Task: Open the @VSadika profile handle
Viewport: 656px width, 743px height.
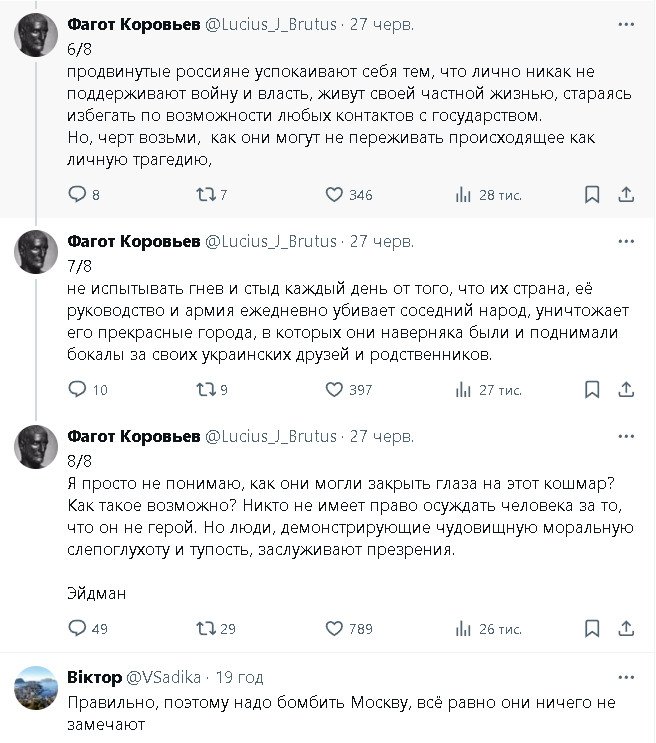Action: click(160, 677)
